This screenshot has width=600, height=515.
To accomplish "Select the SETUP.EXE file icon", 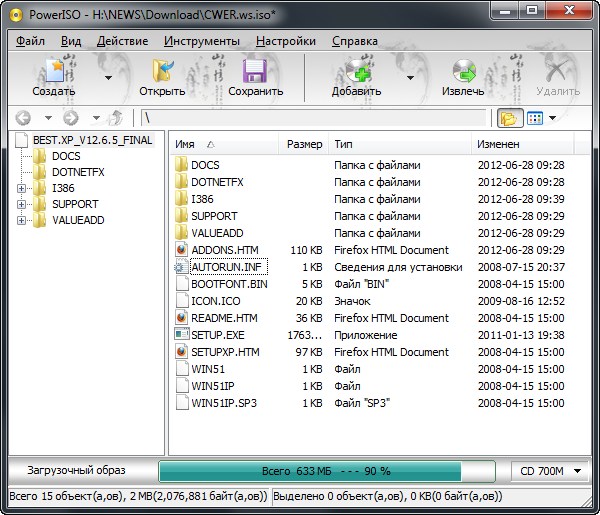I will pos(181,335).
